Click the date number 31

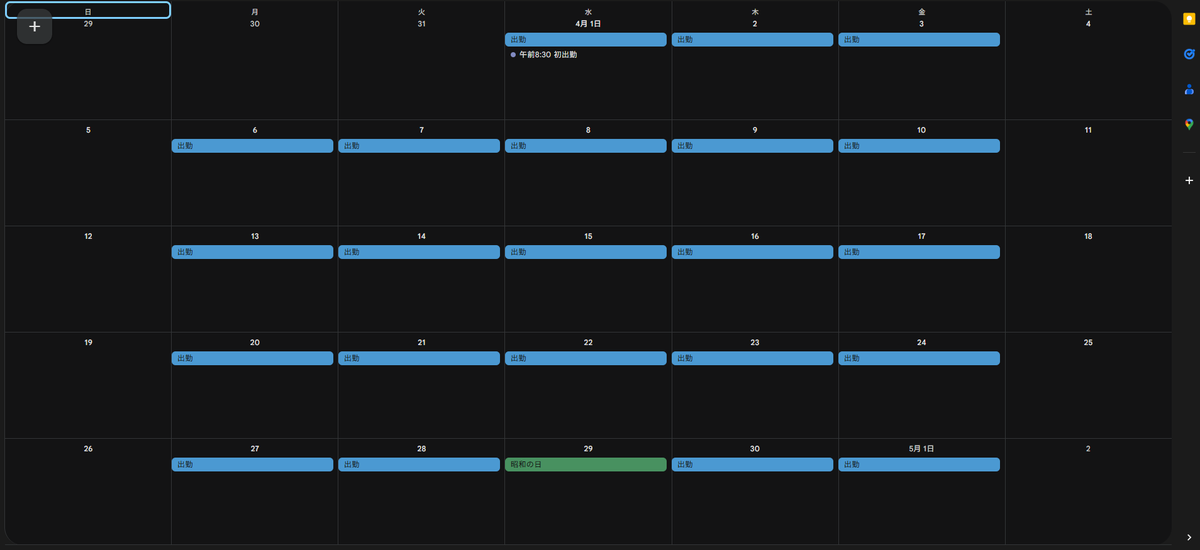point(421,24)
